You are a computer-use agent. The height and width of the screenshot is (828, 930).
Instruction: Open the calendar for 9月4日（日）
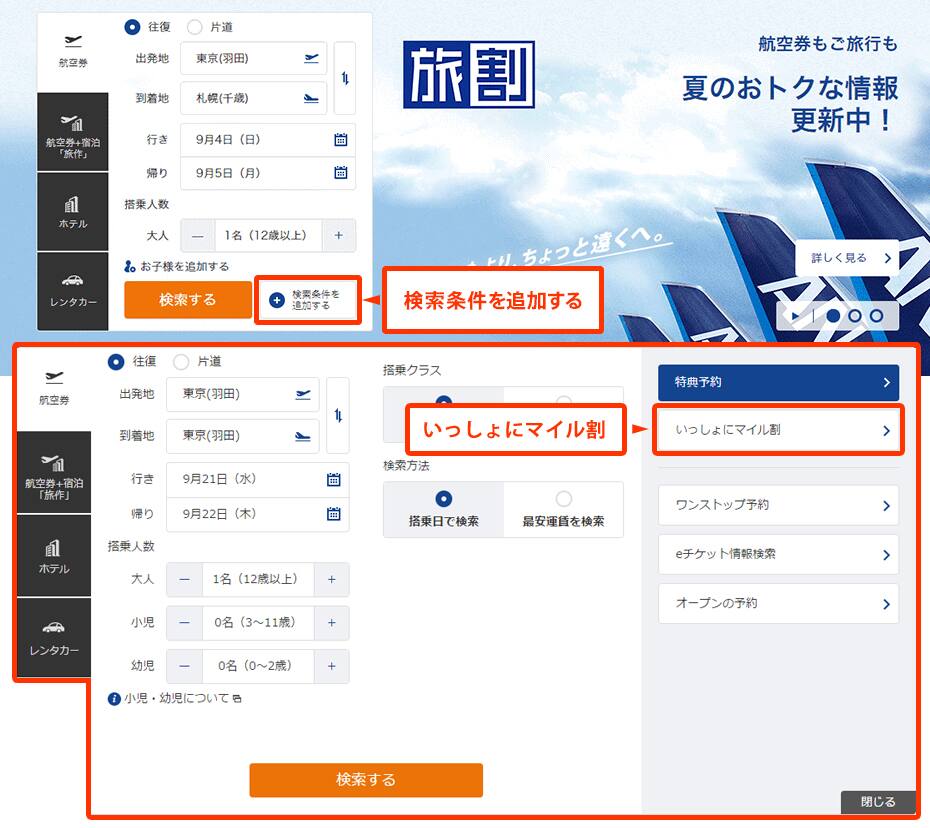pyautogui.click(x=340, y=140)
